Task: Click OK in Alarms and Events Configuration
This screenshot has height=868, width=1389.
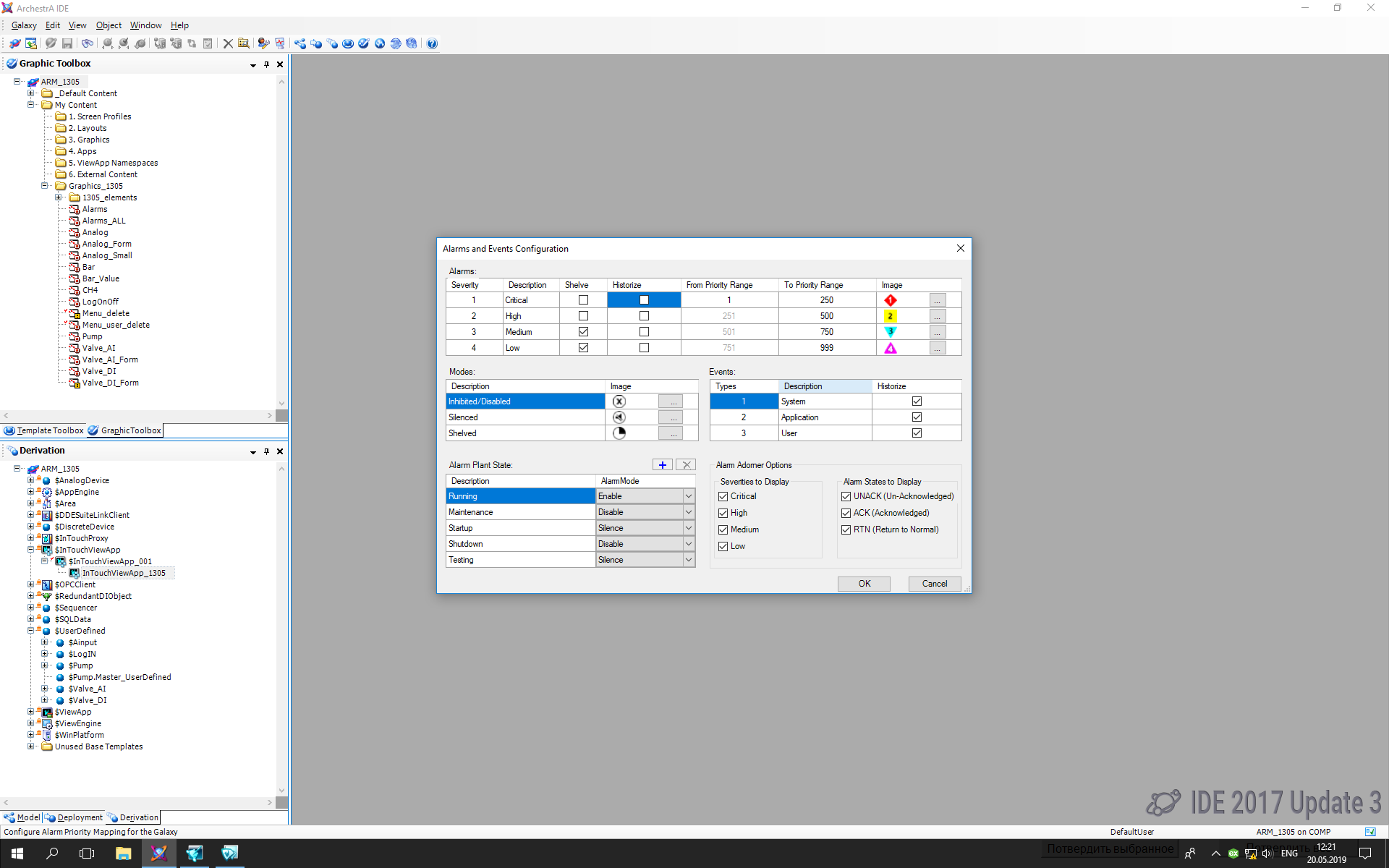Action: coord(864,584)
